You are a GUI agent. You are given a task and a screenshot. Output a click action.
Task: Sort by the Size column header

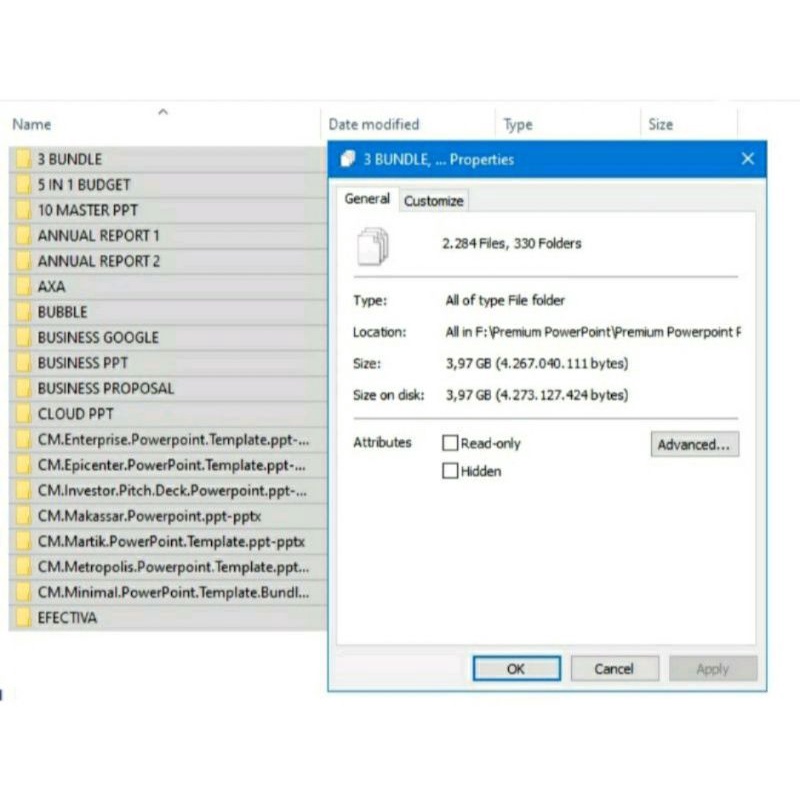[661, 124]
